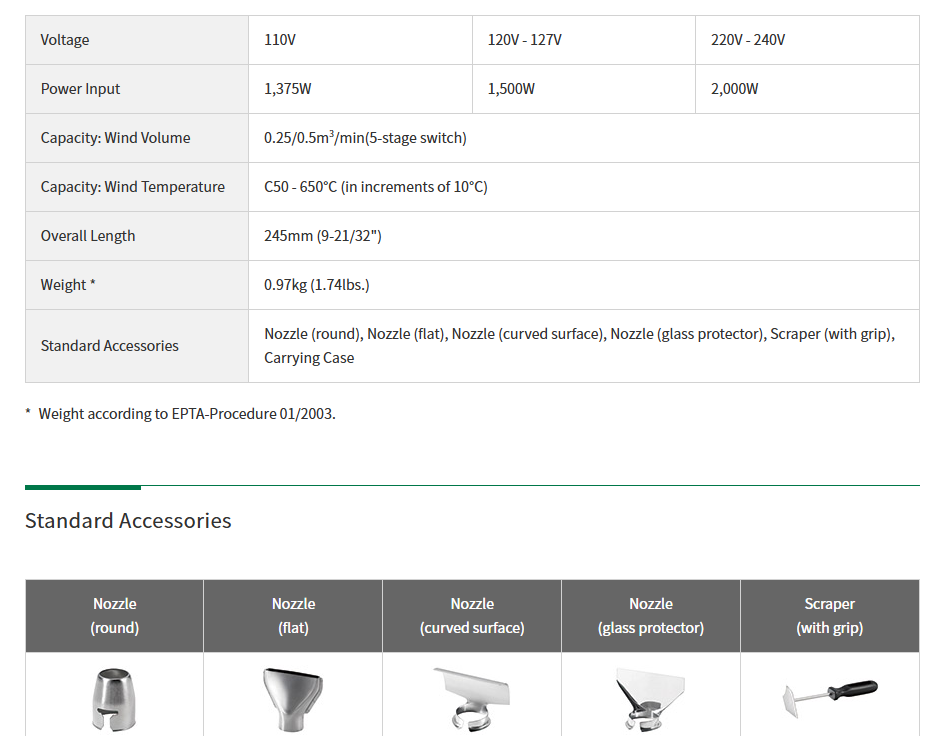Click the Nozzle (curved surface) header

472,616
